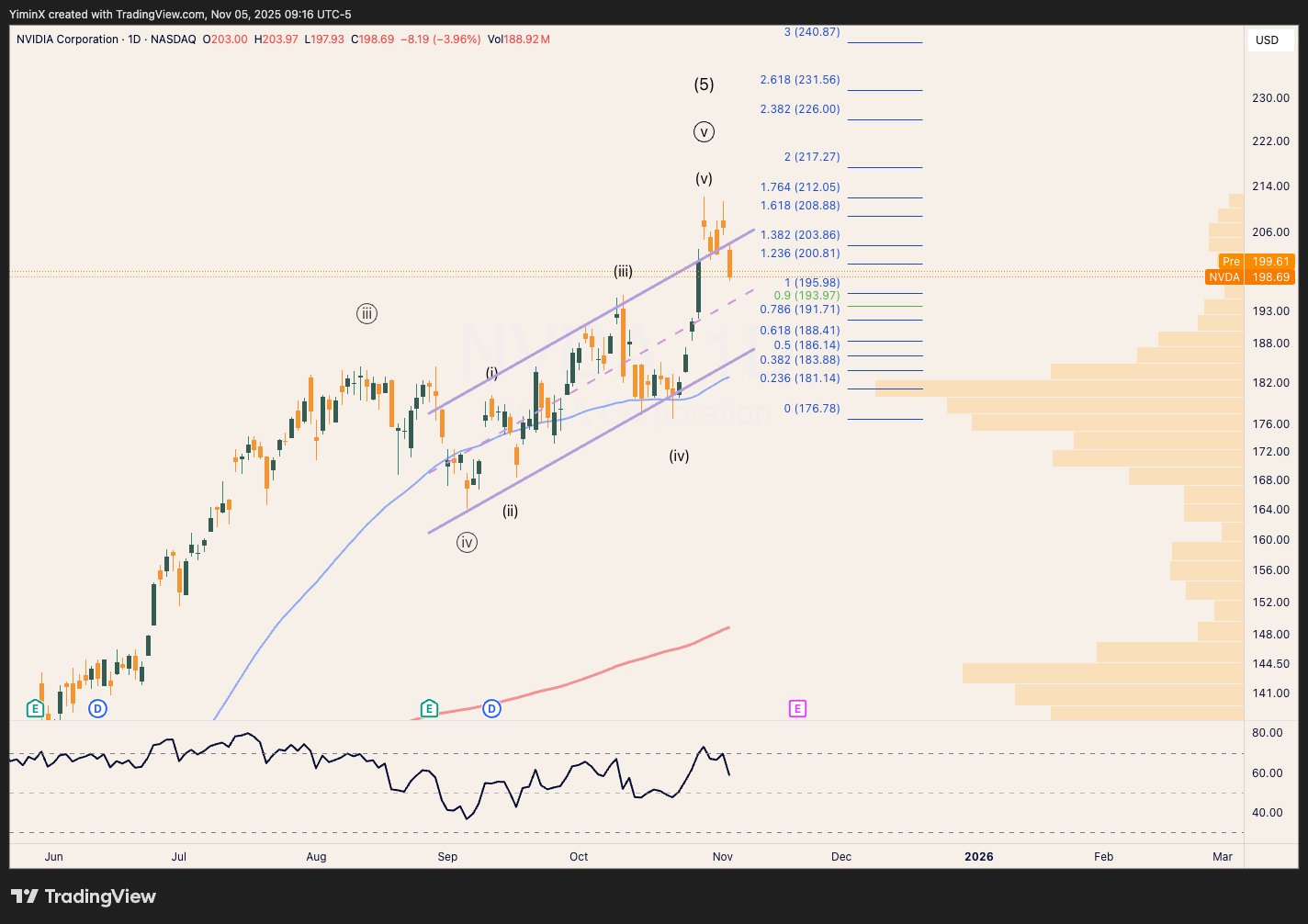
Task: Click the 2026 label on the time axis
Action: click(x=979, y=857)
